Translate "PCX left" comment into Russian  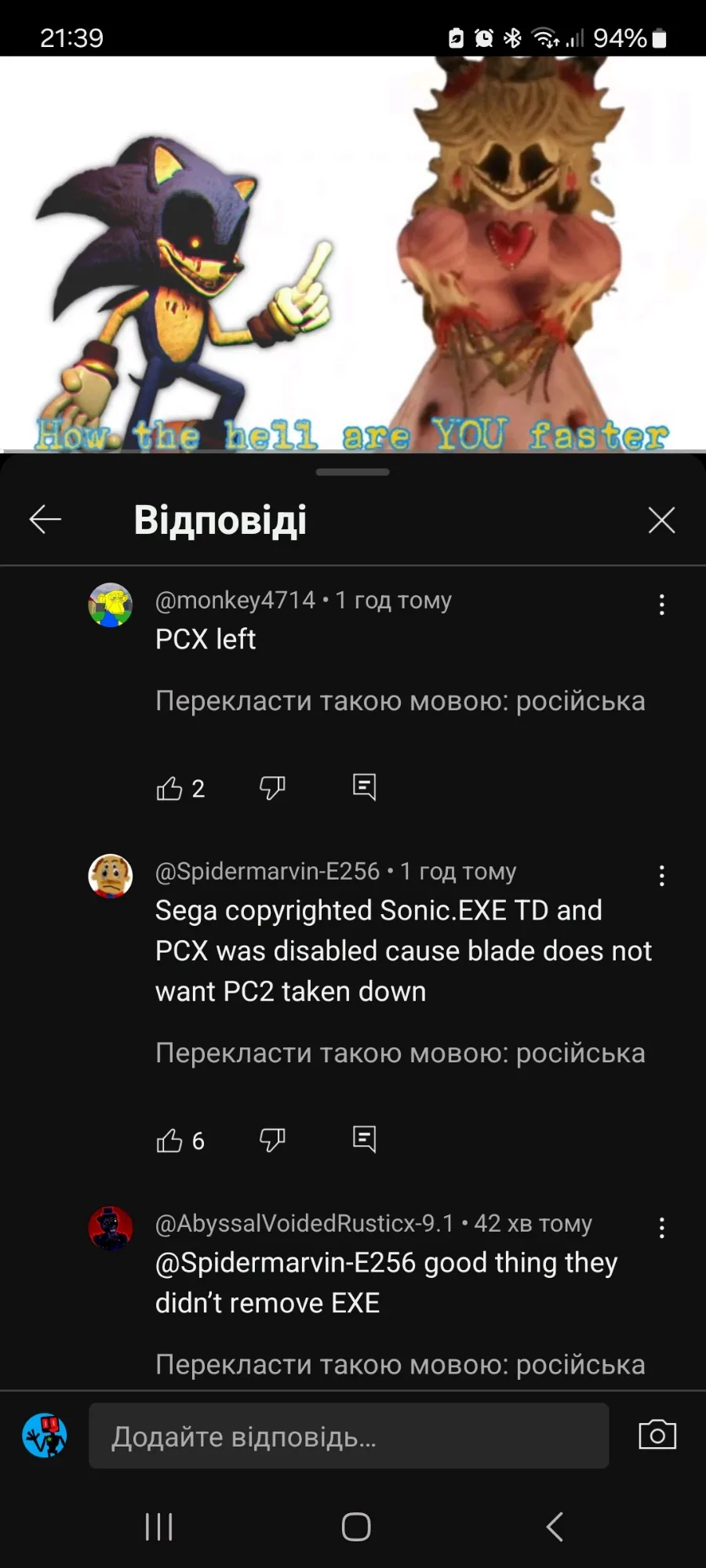(400, 701)
